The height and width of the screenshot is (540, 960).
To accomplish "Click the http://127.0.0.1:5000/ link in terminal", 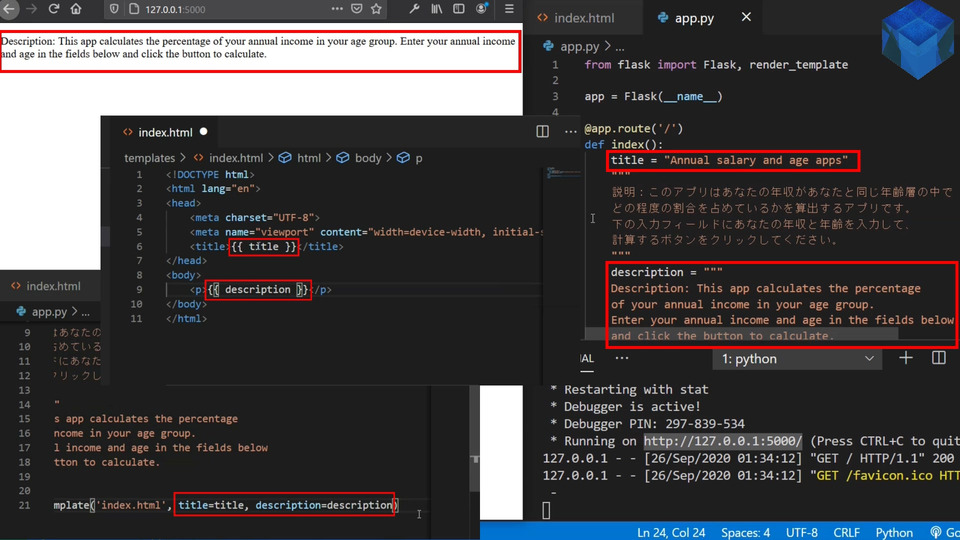I will point(722,441).
